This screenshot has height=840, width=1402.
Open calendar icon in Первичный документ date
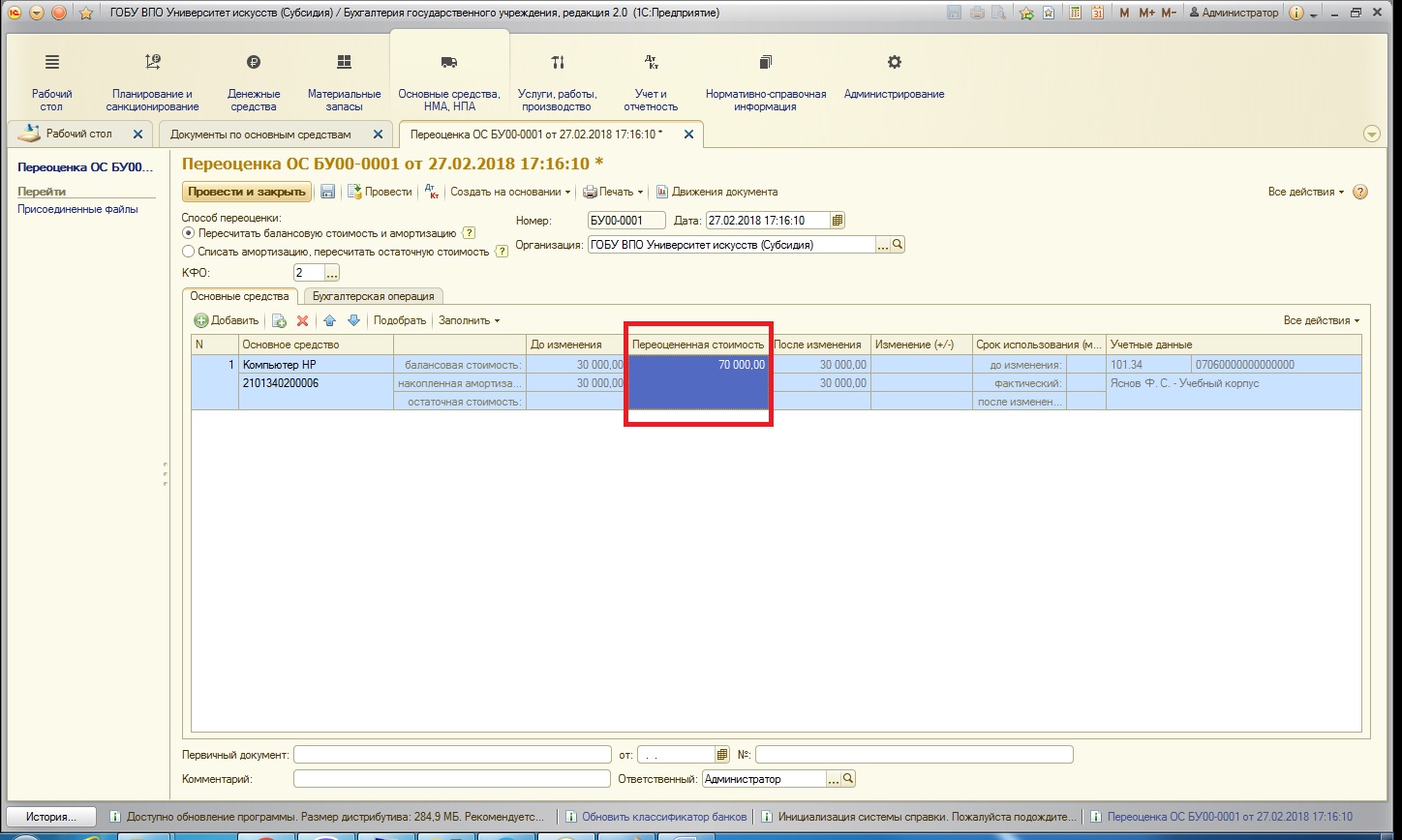(x=722, y=754)
